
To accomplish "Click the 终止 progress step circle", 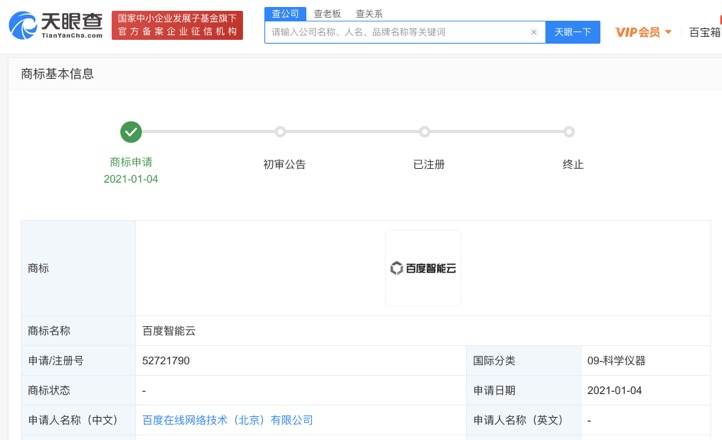I will click(x=569, y=132).
